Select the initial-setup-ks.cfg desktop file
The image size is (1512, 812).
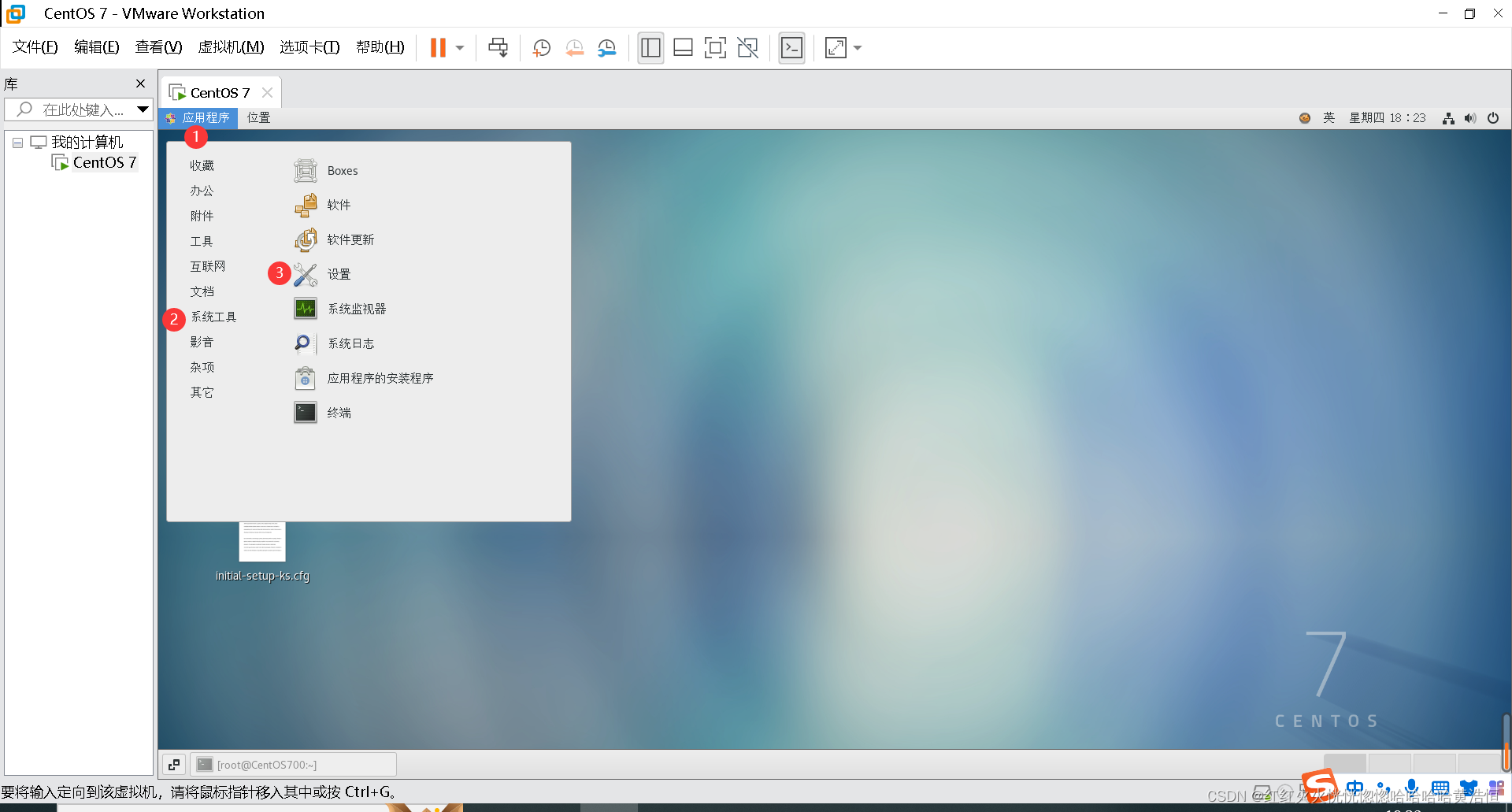(262, 552)
